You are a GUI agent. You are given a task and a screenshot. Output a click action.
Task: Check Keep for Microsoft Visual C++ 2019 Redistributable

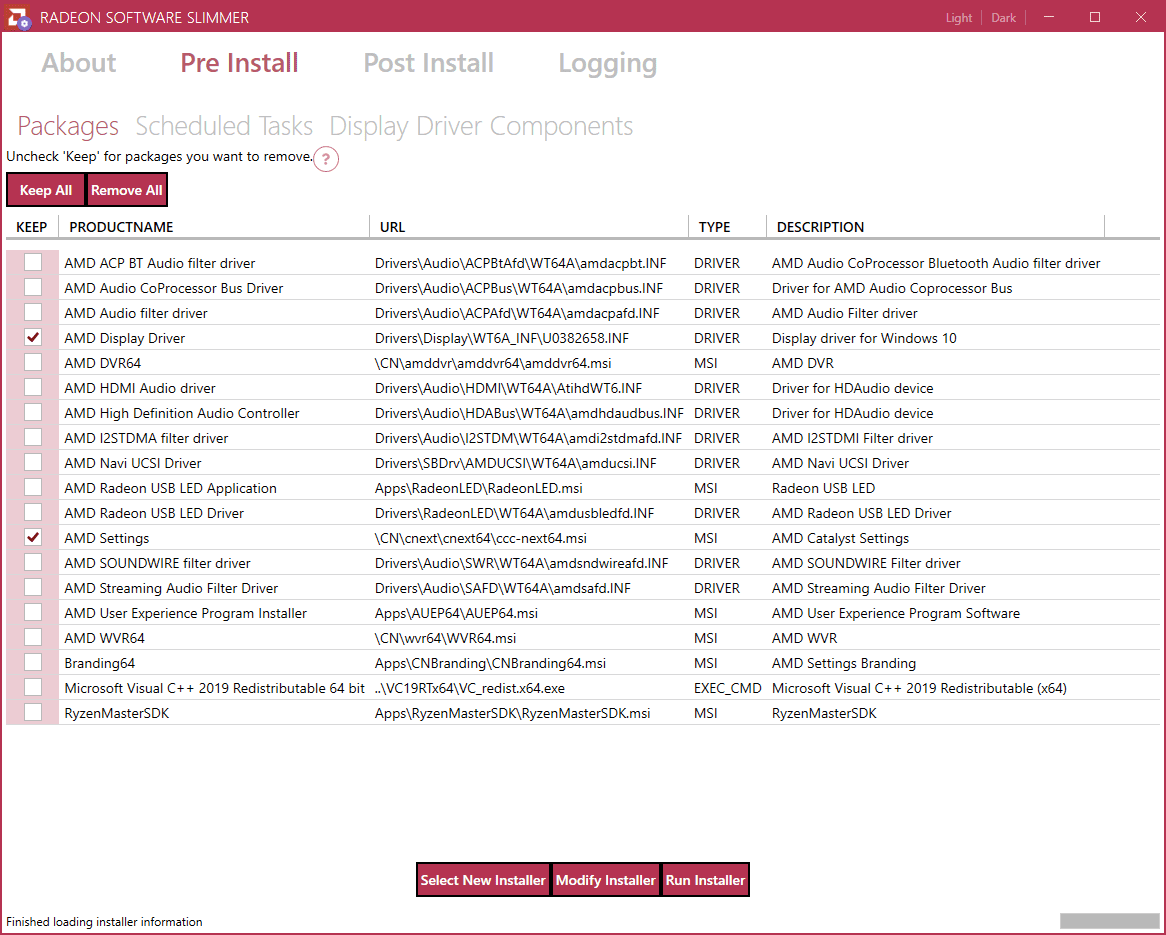pos(33,687)
